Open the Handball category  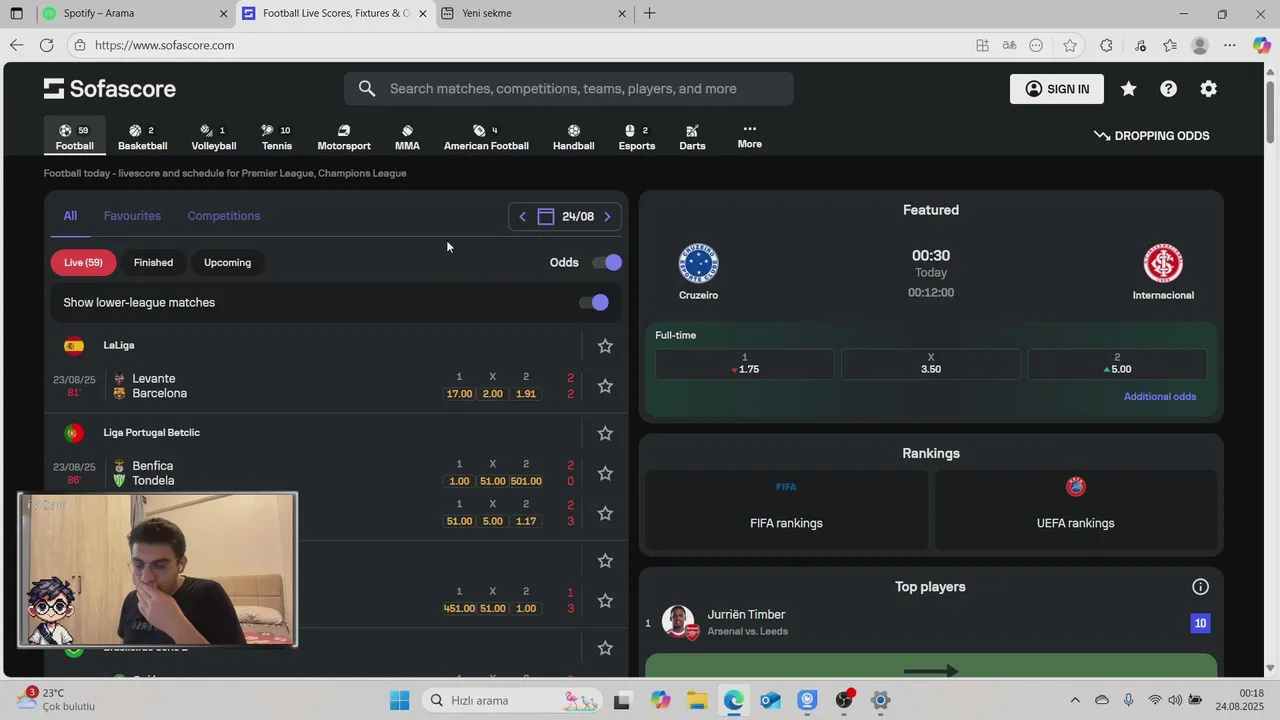click(x=573, y=137)
